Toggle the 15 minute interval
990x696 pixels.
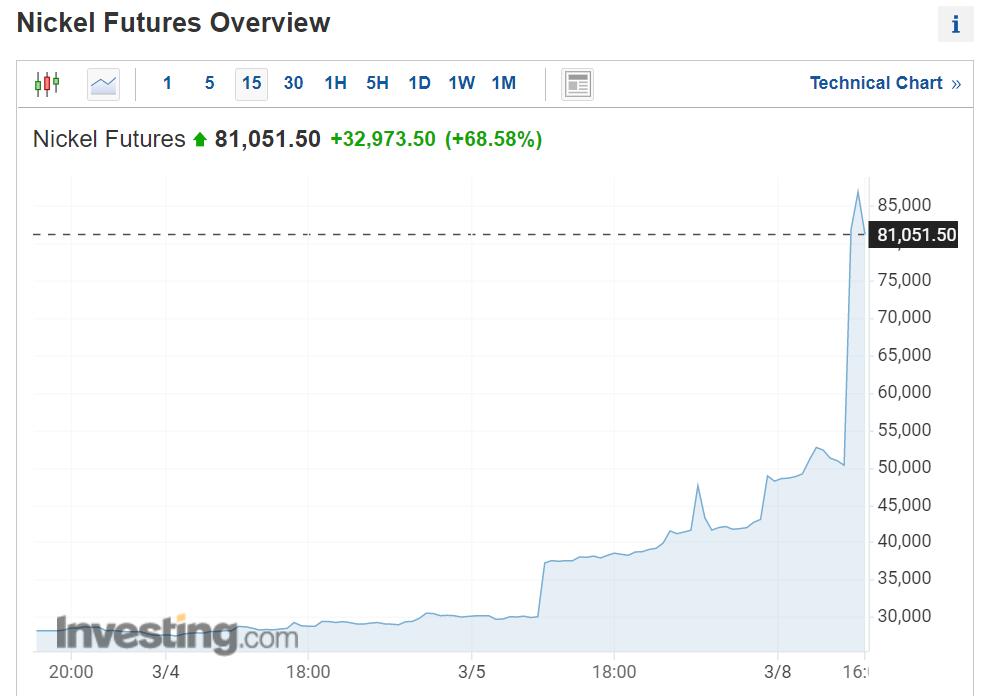[251, 84]
